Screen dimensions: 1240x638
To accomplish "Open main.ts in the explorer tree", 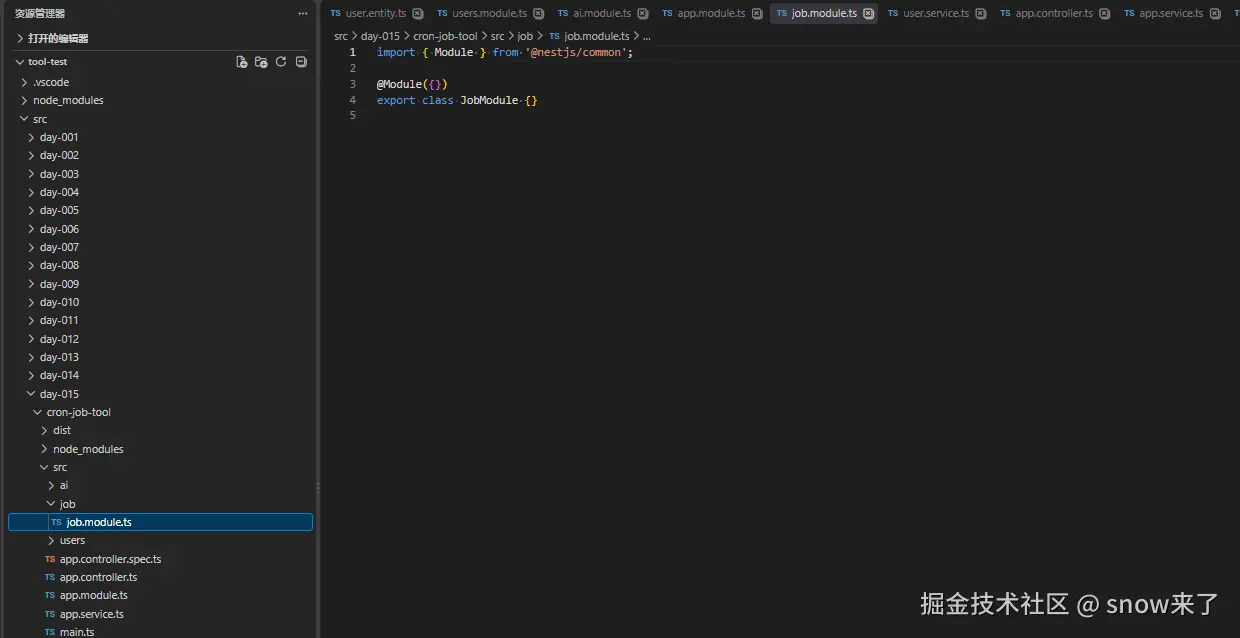I will point(77,632).
